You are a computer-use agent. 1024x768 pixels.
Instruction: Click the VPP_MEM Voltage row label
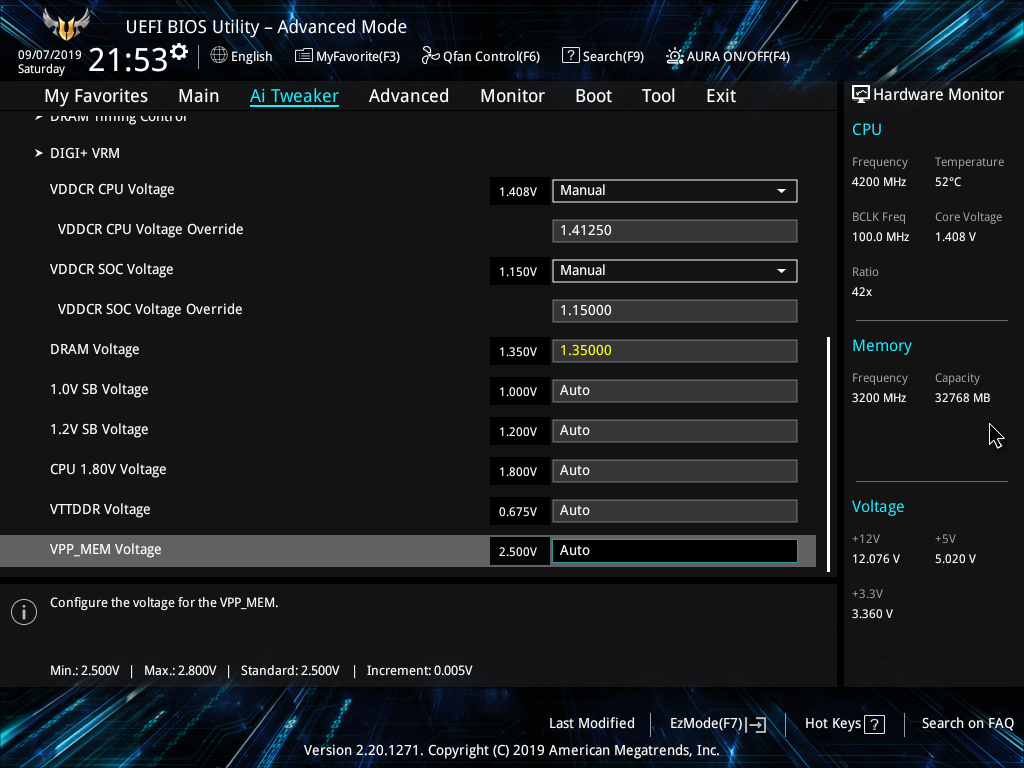click(x=105, y=549)
